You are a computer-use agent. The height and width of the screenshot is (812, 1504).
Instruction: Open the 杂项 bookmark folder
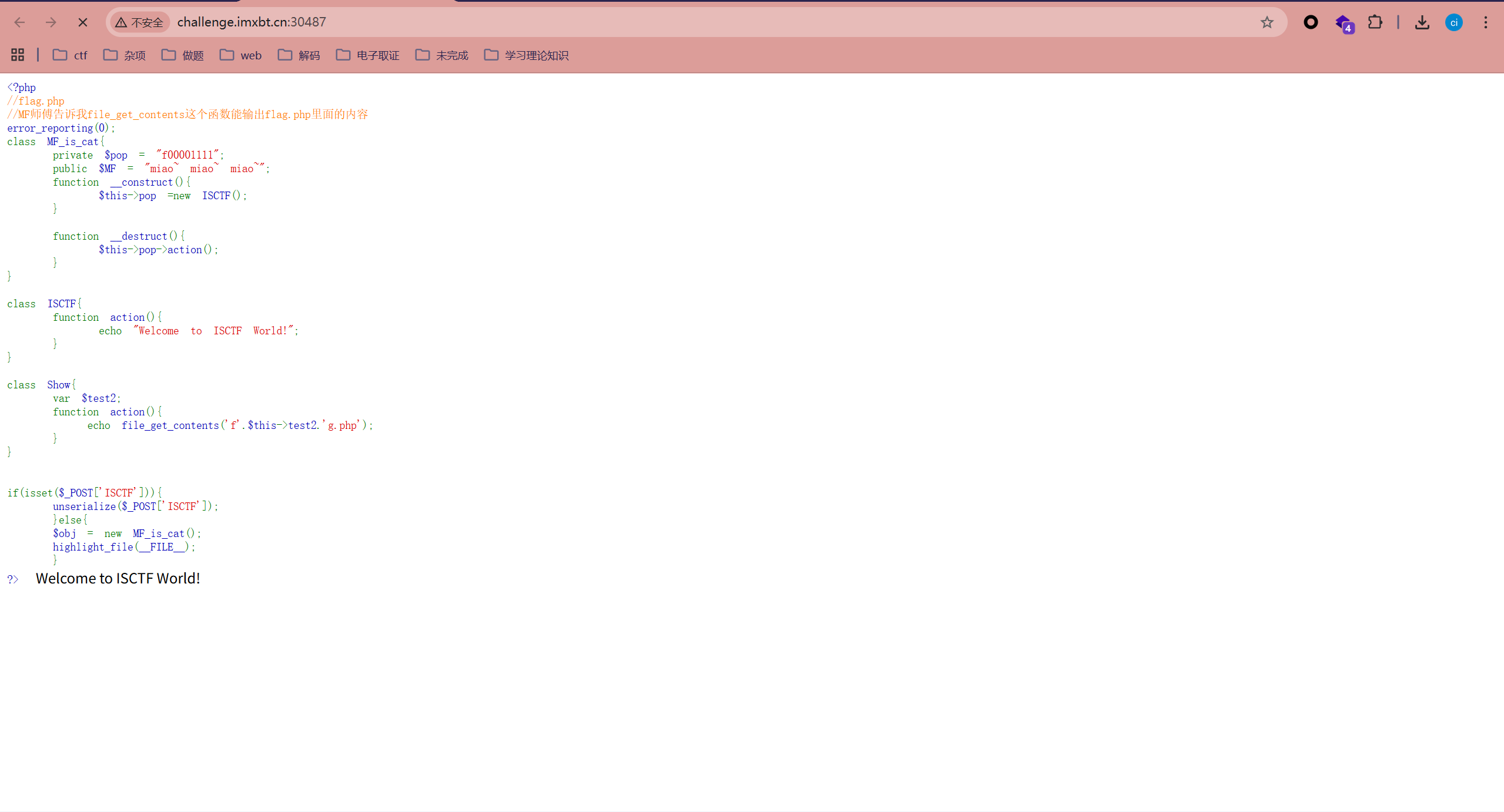(125, 55)
